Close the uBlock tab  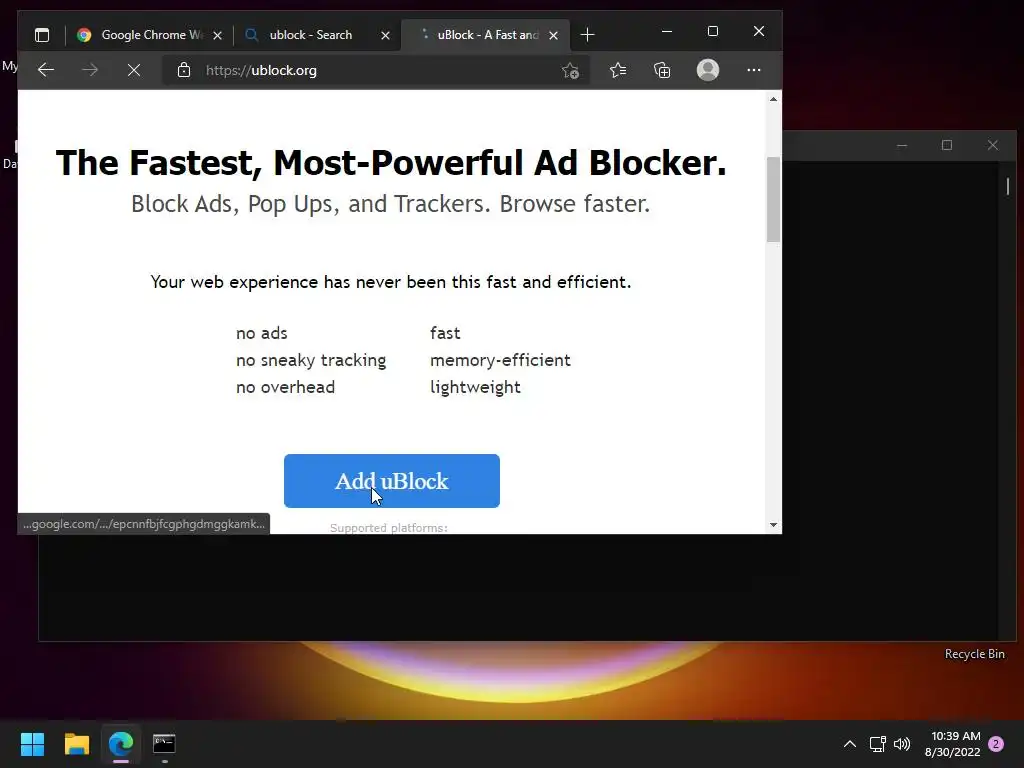pyautogui.click(x=553, y=35)
